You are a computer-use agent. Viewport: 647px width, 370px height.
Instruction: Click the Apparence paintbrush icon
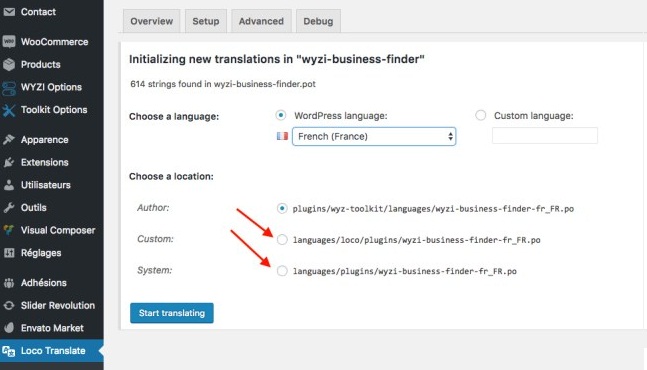point(9,139)
